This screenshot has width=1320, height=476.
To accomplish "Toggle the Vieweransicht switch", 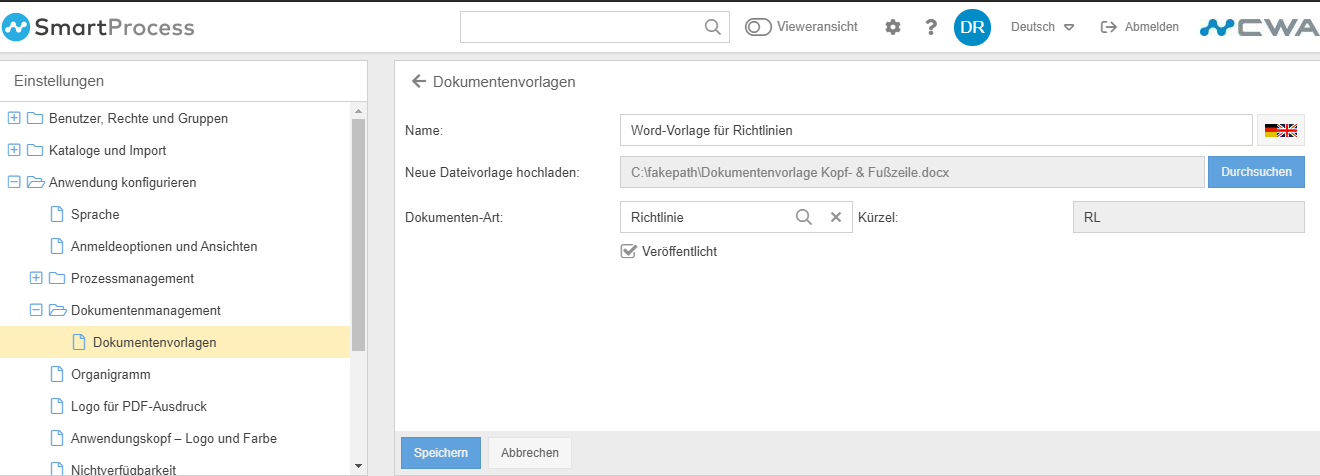I will 758,27.
